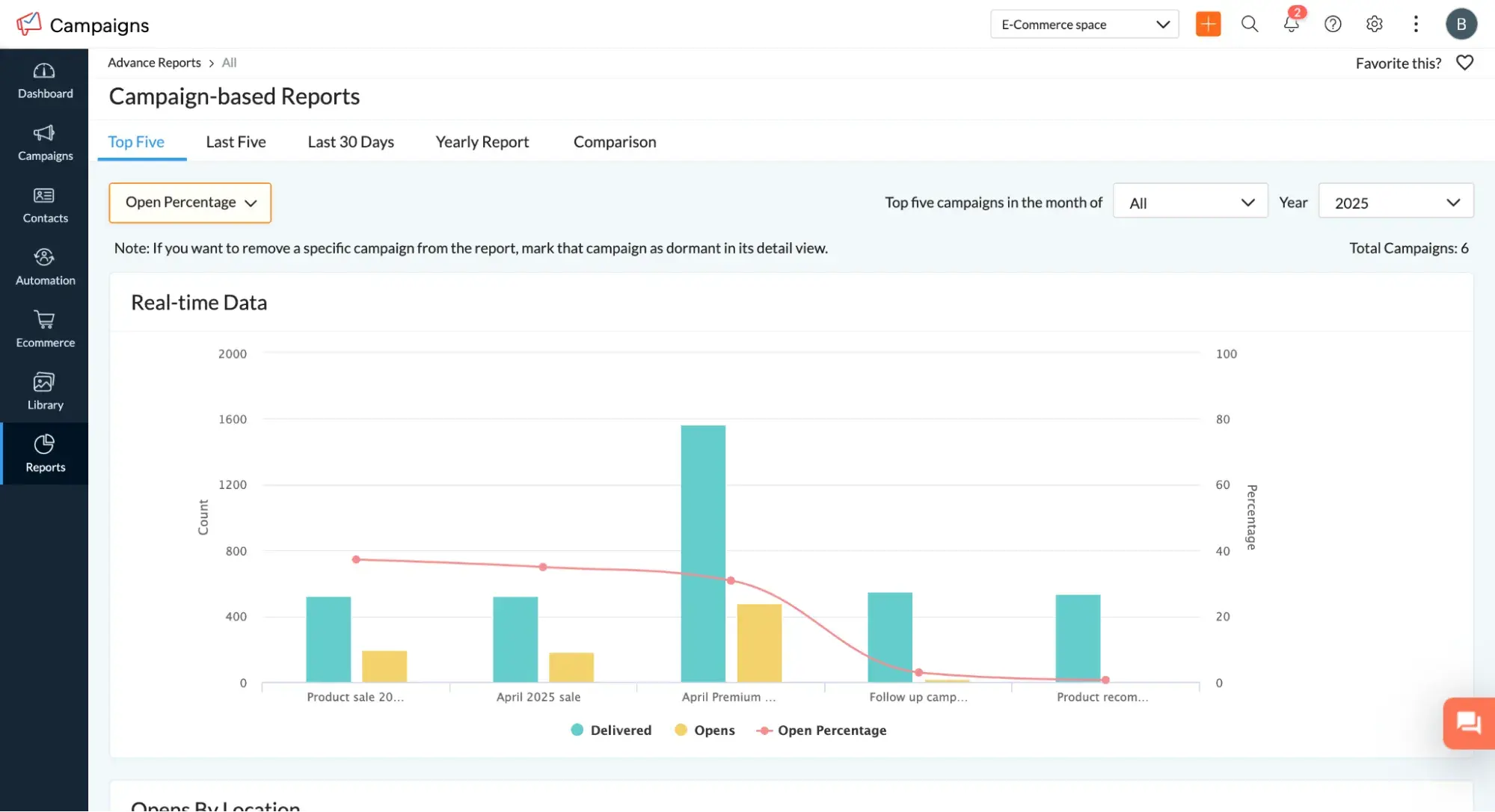
Task: Open notifications with 2 unread alerts
Action: [1291, 24]
